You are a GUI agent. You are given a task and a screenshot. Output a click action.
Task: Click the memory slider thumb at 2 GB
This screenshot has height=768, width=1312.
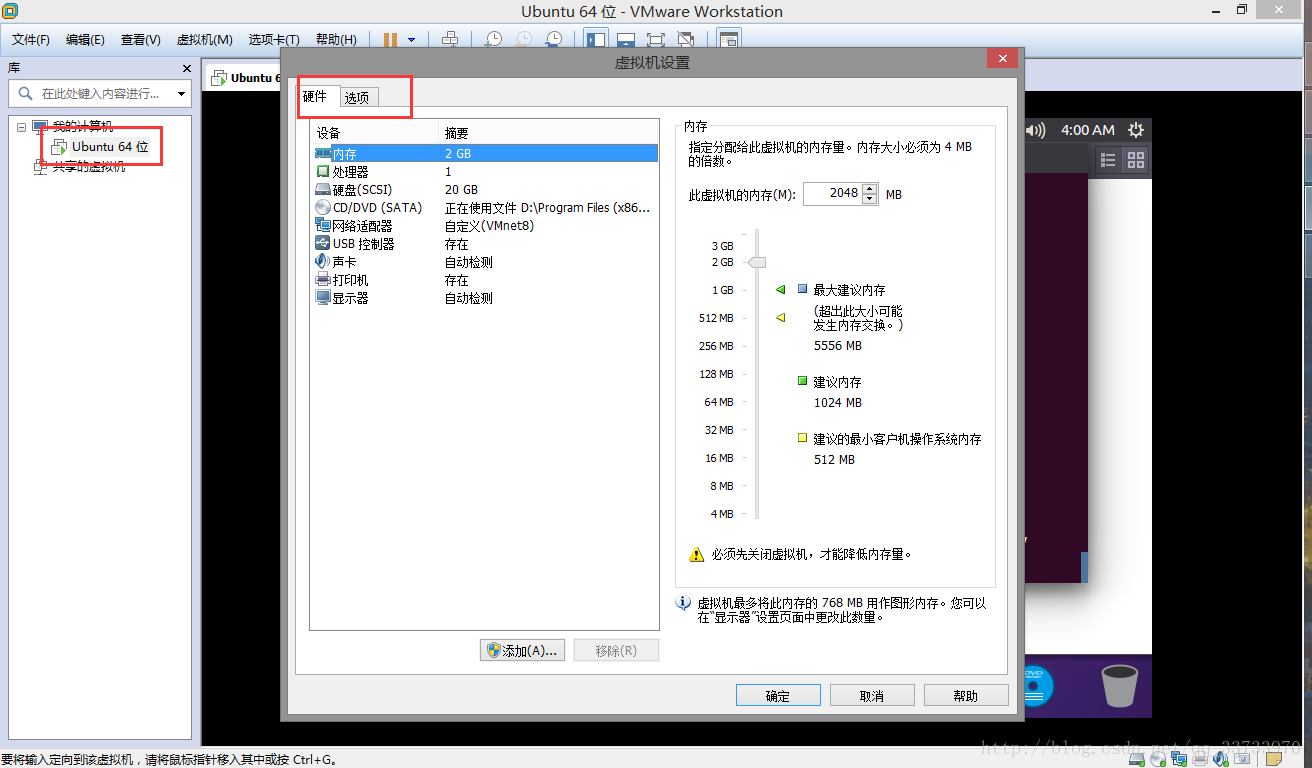(x=757, y=262)
